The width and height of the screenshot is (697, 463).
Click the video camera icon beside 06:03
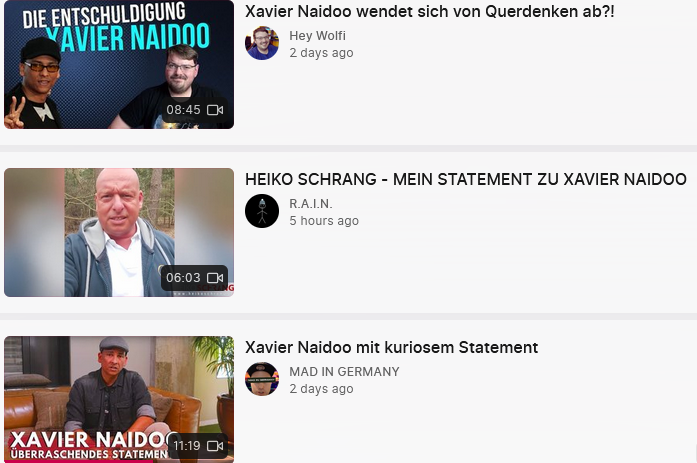click(215, 278)
